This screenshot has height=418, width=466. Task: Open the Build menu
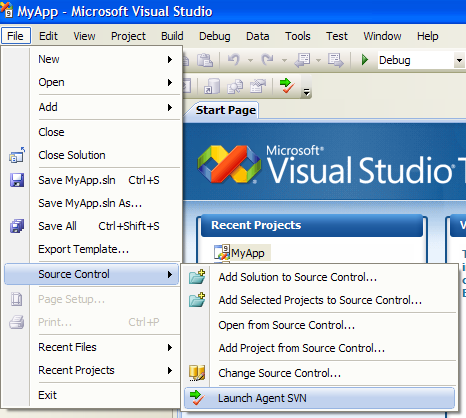[x=172, y=36]
